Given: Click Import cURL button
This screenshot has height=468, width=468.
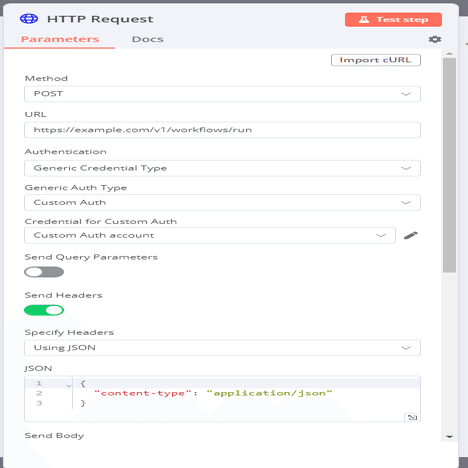Looking at the screenshot, I should [376, 60].
